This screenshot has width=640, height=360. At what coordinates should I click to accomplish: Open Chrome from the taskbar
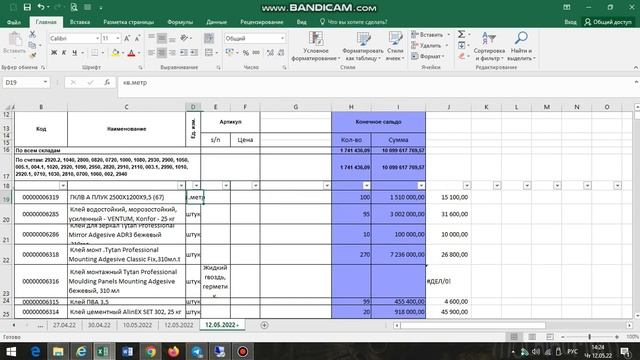pyautogui.click(x=151, y=351)
